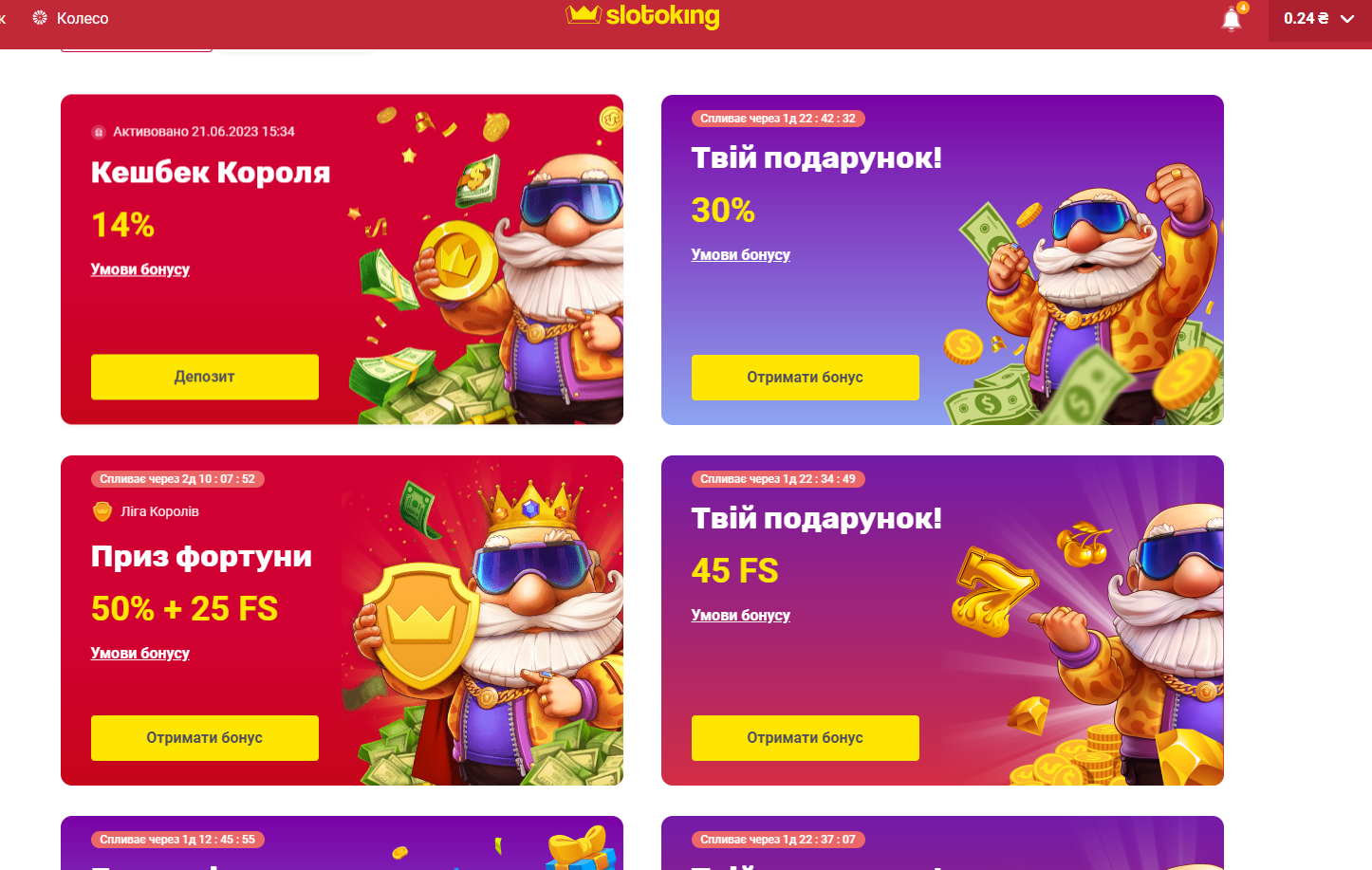Open Умови бонусу link under 45 FS
1372x870 pixels.
tap(741, 615)
